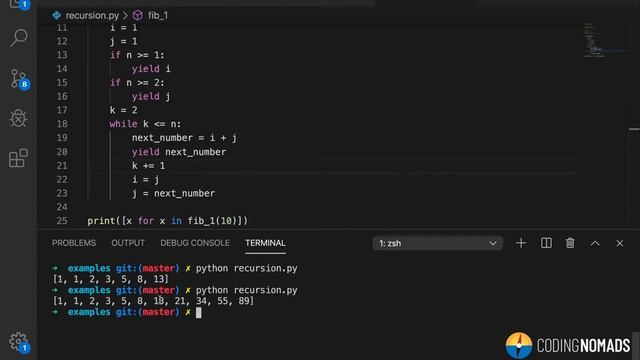640x360 pixels.
Task: Click the editor vertical scrollbar marker
Action: pyautogui.click(x=634, y=129)
